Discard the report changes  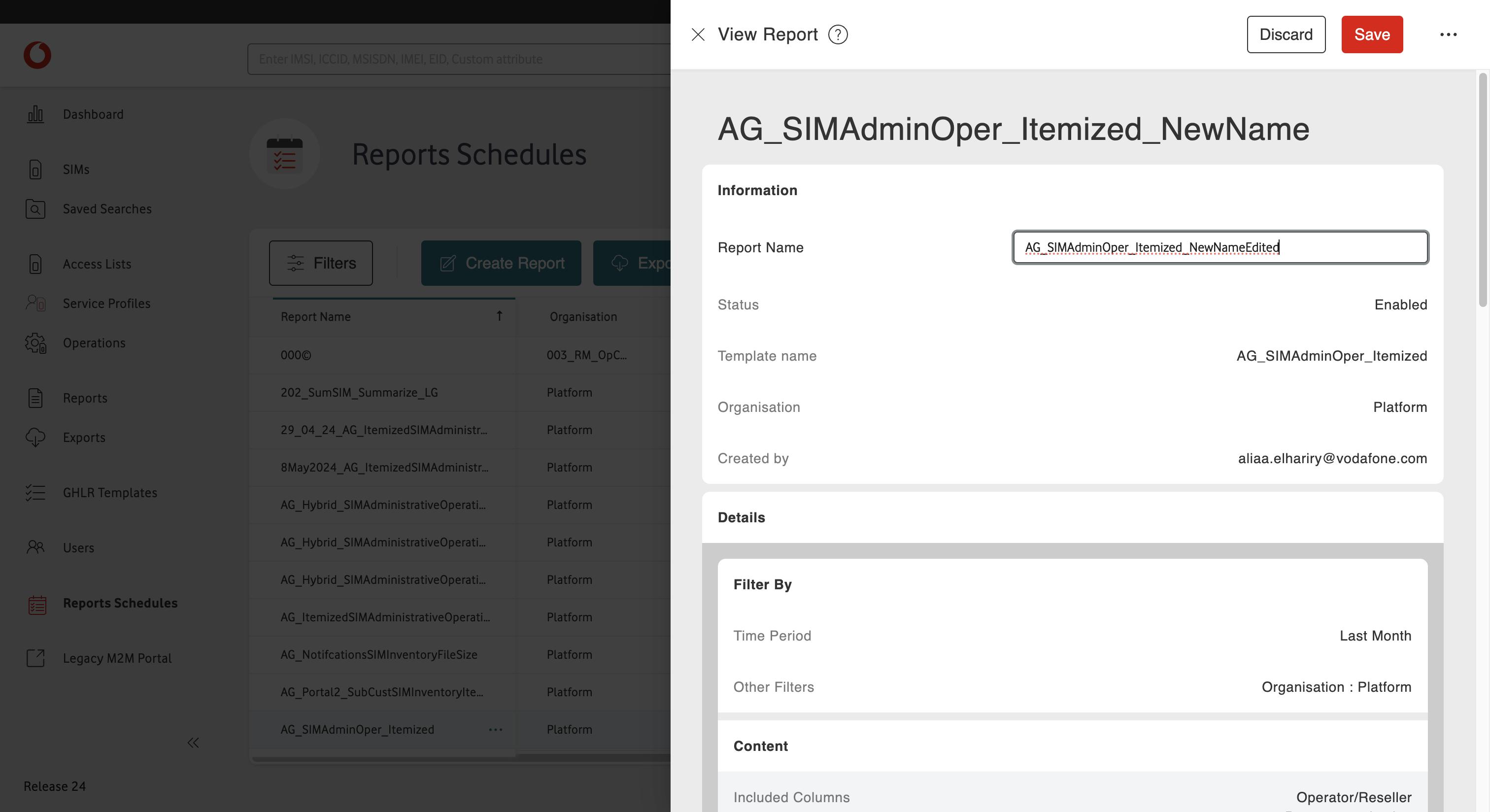coord(1286,34)
